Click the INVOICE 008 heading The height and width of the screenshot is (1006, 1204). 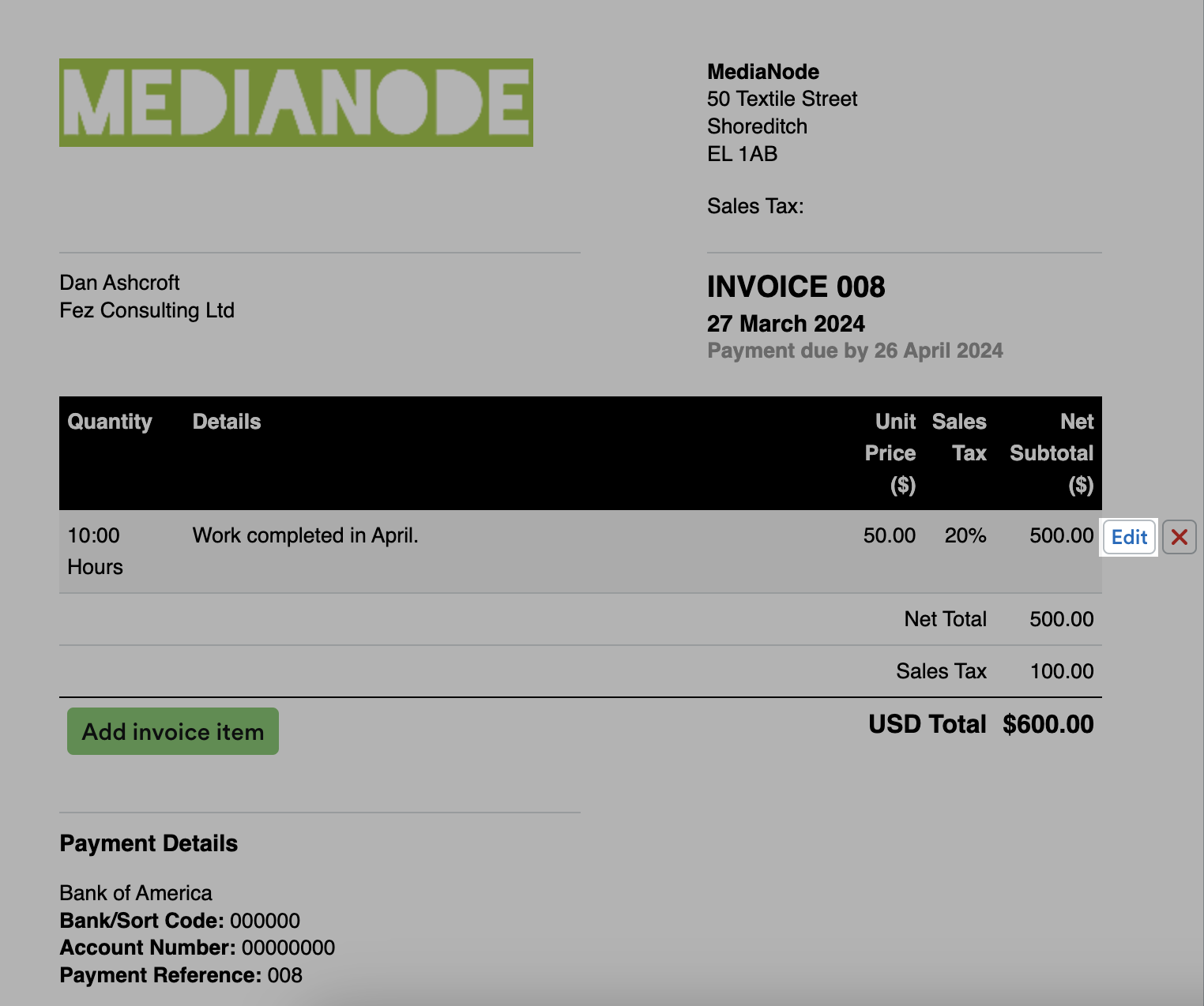796,287
